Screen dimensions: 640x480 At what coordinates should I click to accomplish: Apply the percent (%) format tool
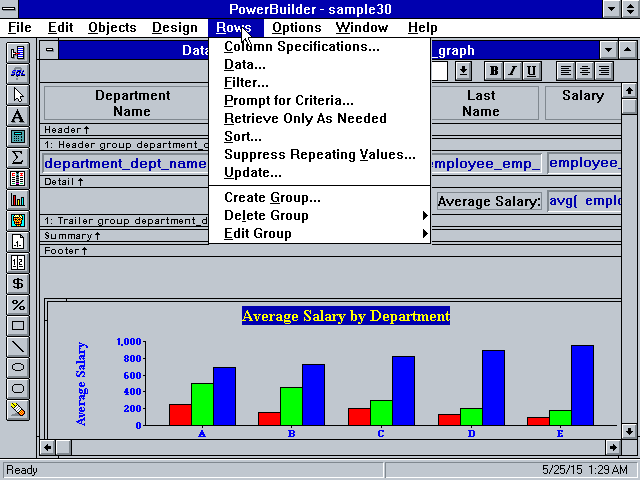point(18,305)
